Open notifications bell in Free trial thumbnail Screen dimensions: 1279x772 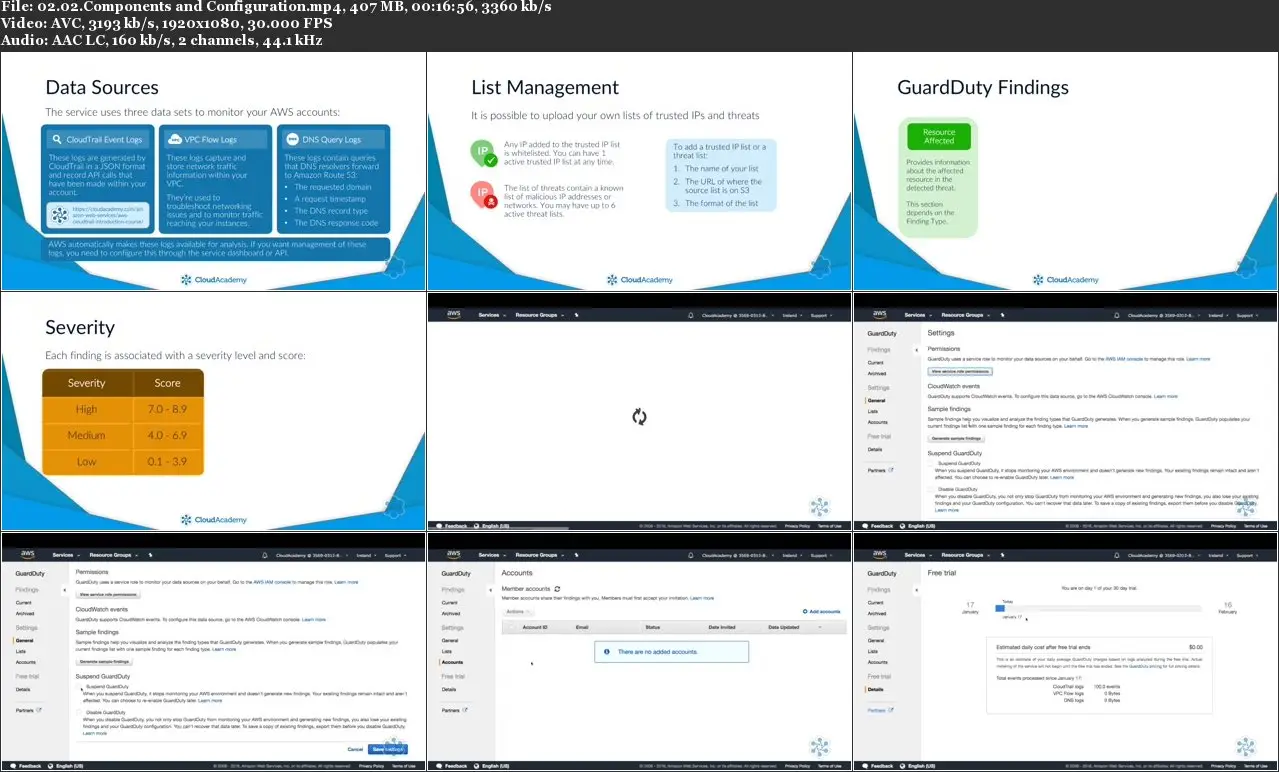point(1116,555)
